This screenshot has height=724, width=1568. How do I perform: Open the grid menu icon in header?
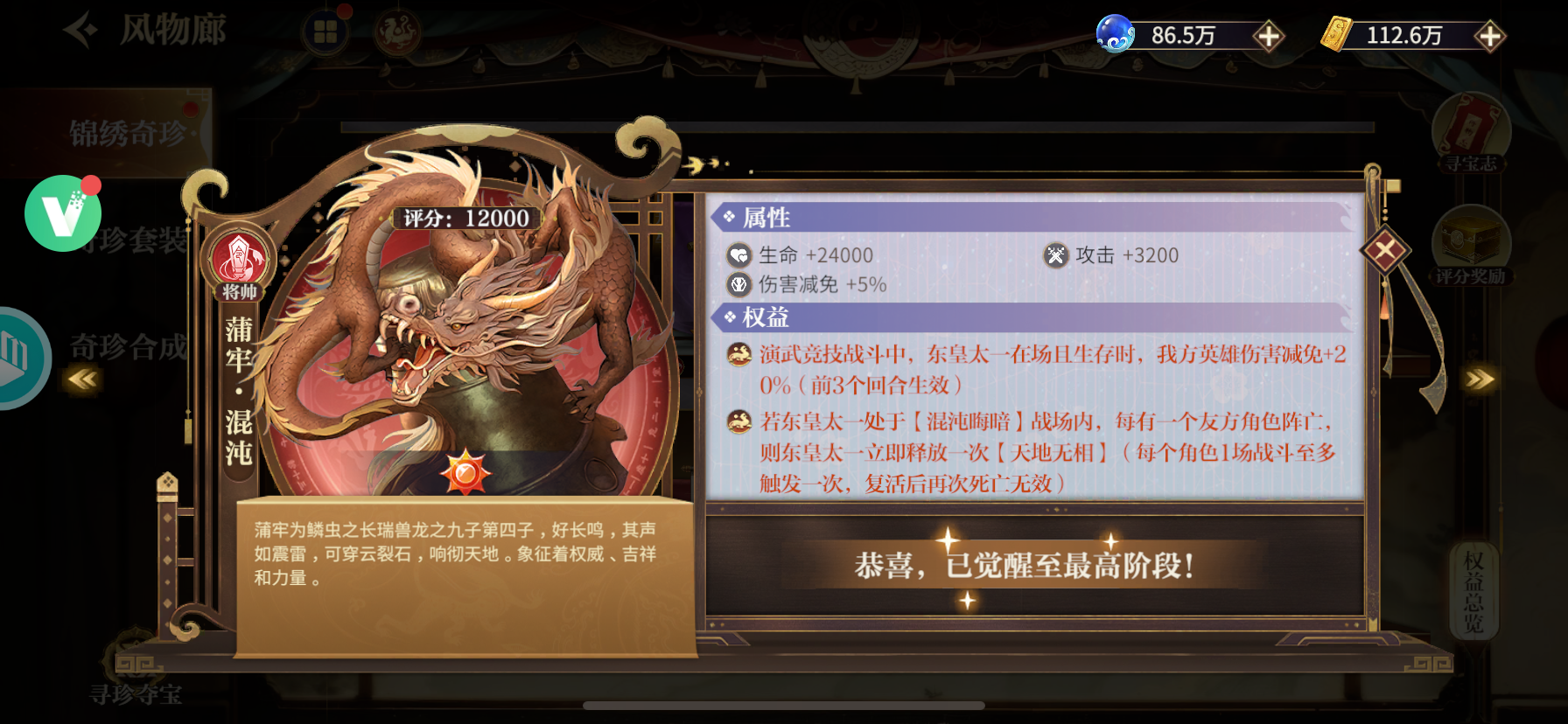pyautogui.click(x=325, y=33)
